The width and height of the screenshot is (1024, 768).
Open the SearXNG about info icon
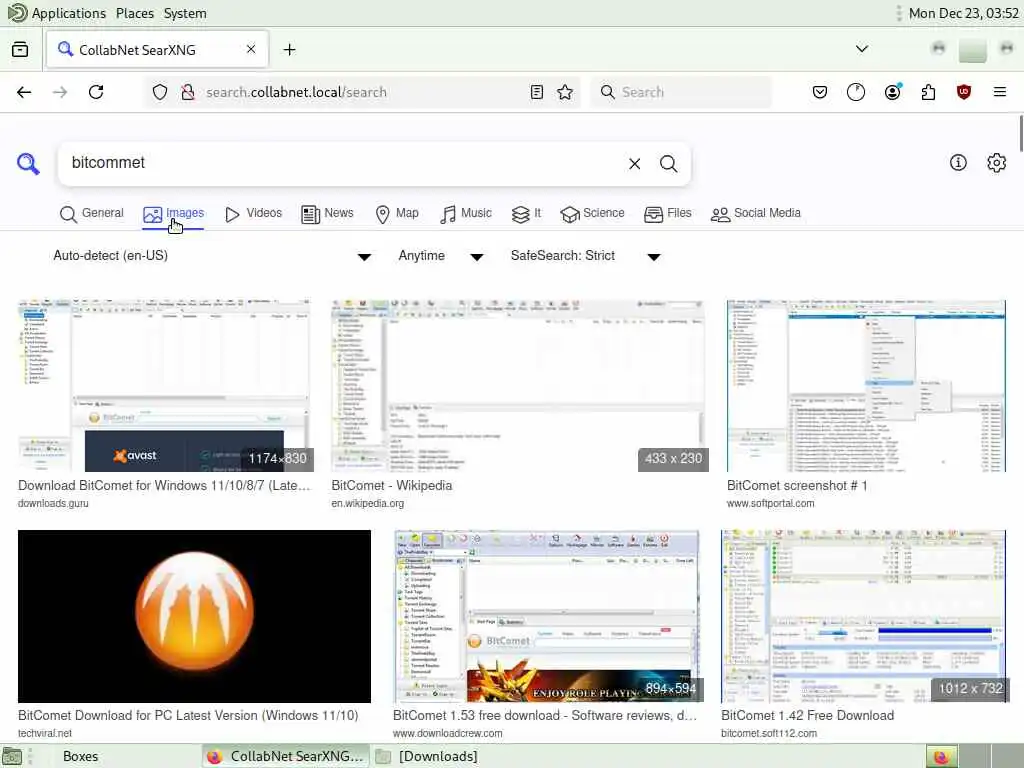click(x=958, y=163)
